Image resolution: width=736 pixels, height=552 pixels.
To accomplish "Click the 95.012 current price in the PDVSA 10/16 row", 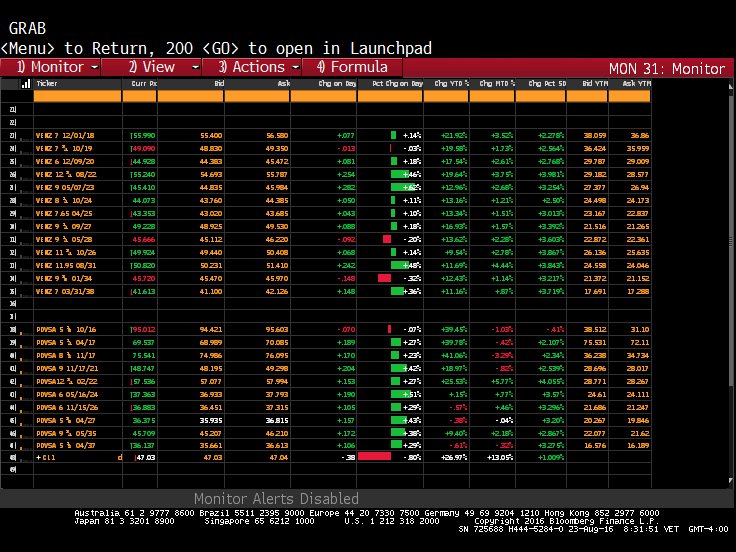I will click(x=144, y=330).
